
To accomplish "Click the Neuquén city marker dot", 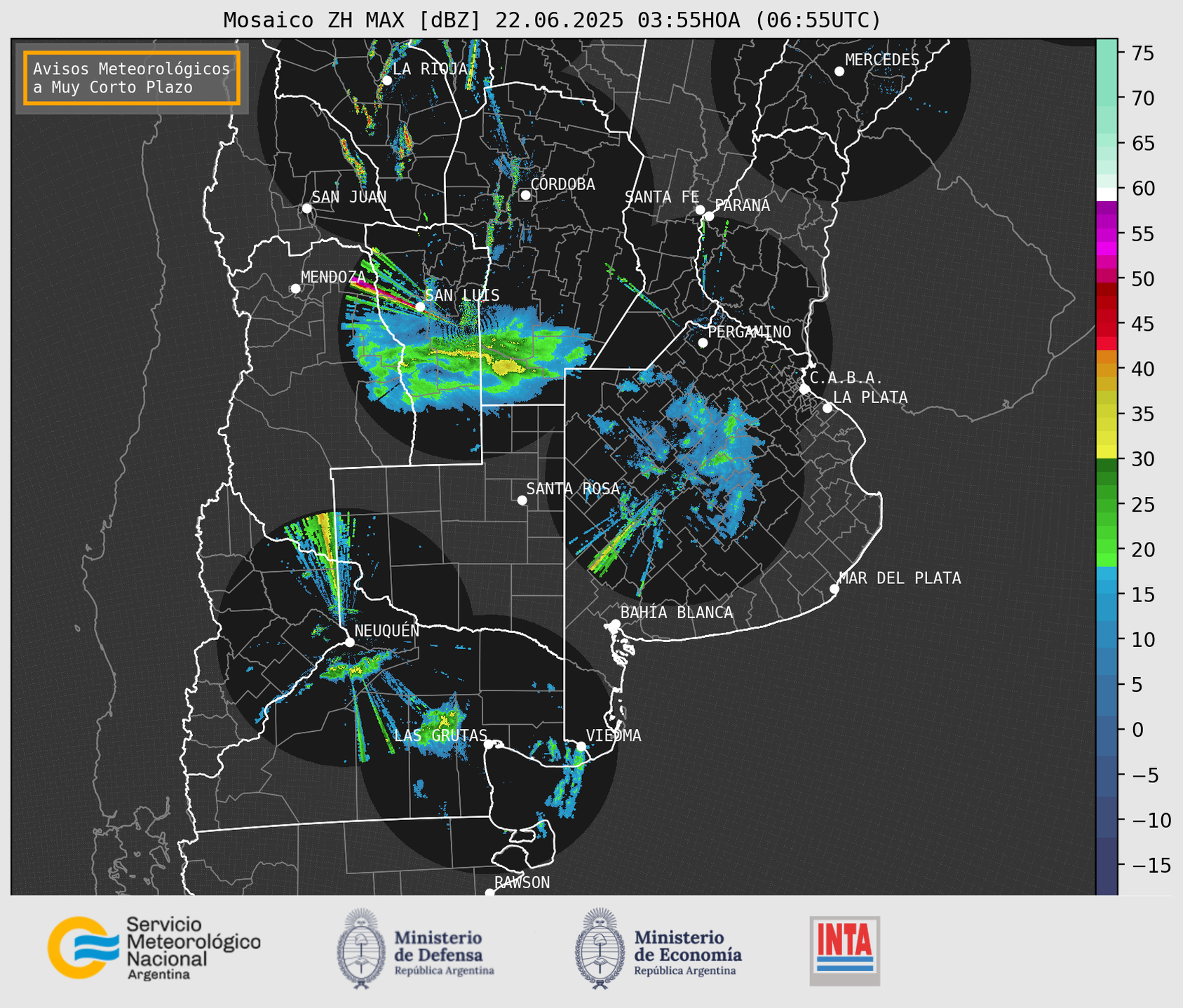I will point(349,642).
